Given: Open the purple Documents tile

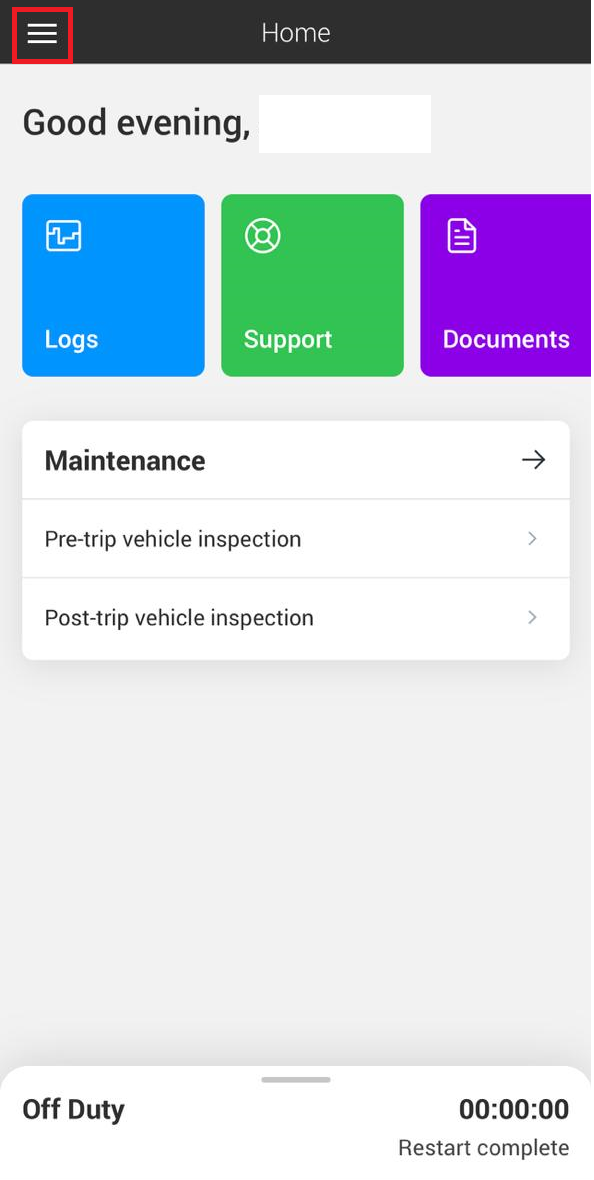Looking at the screenshot, I should [x=506, y=285].
